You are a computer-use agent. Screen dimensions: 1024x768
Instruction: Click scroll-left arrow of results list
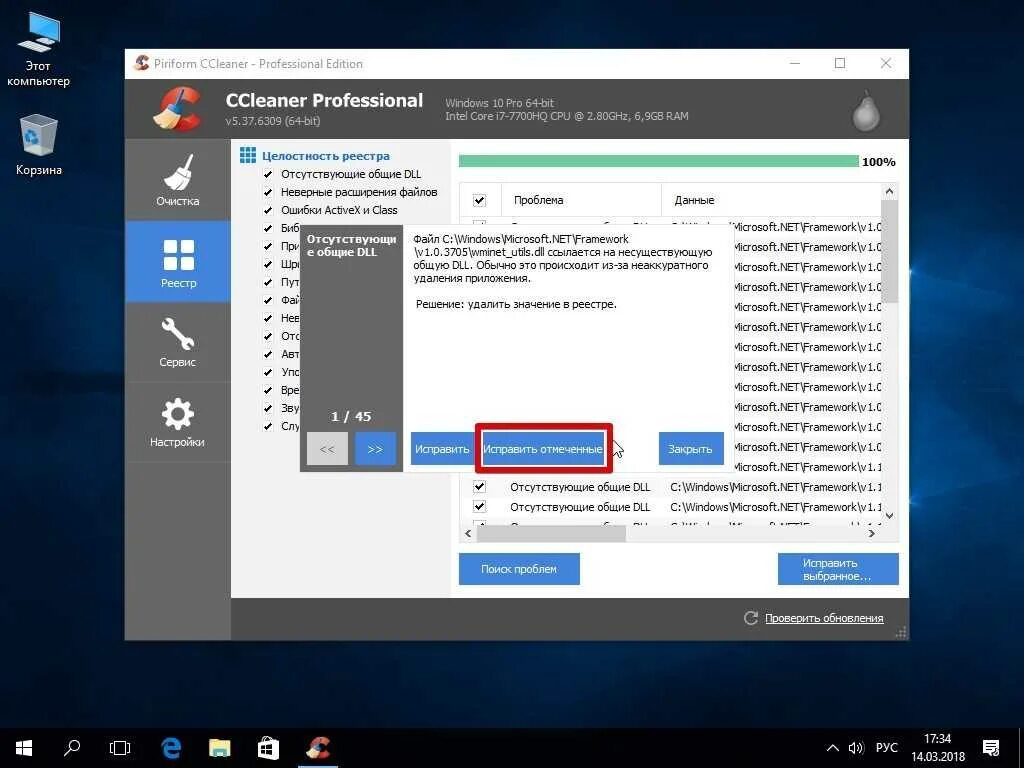click(x=468, y=534)
